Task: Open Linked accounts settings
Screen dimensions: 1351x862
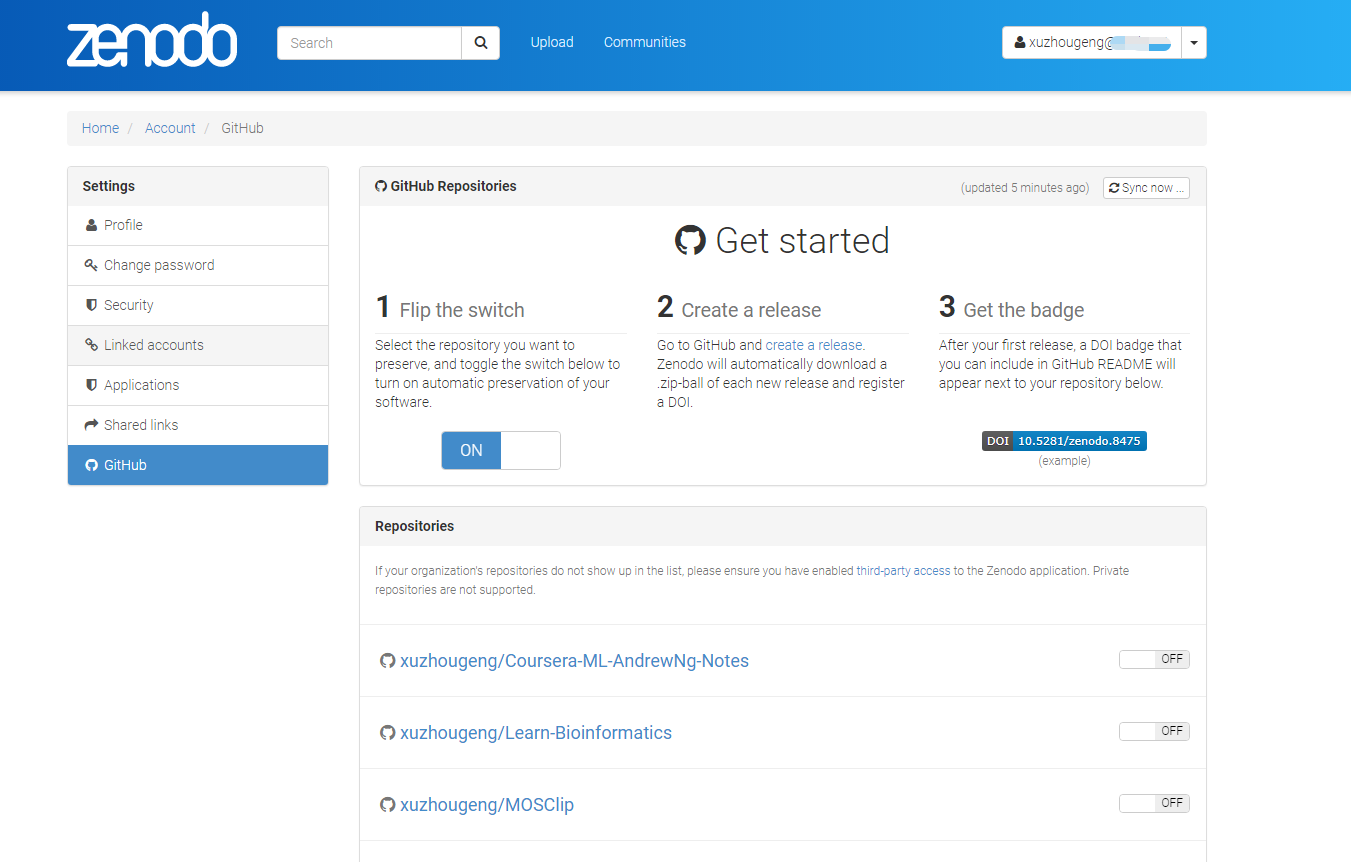Action: (198, 345)
